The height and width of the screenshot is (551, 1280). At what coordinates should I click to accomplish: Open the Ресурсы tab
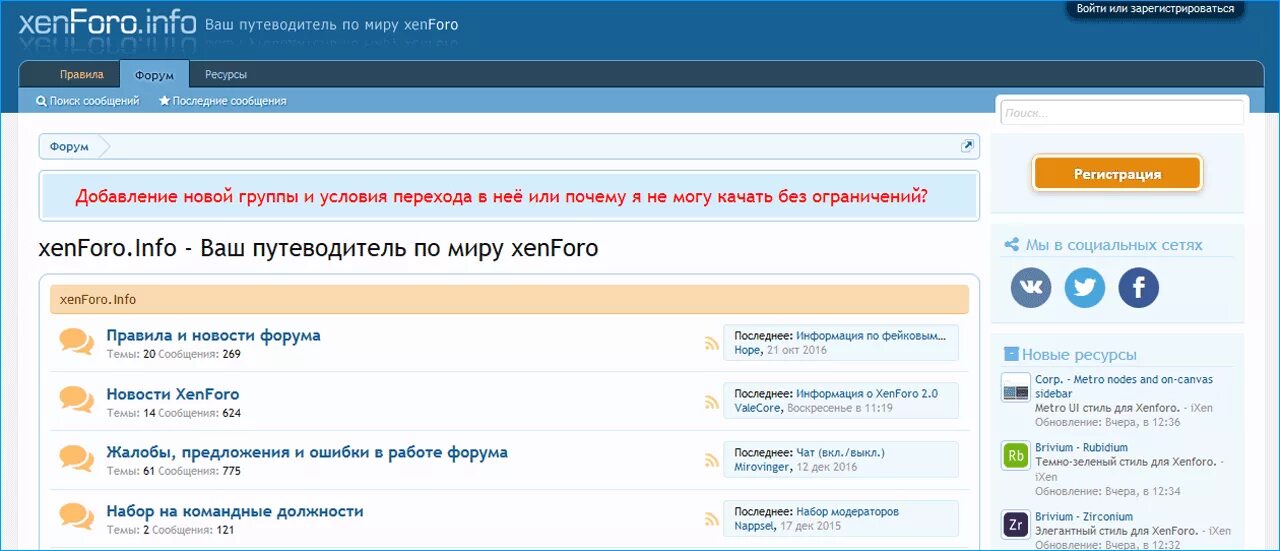click(x=226, y=75)
